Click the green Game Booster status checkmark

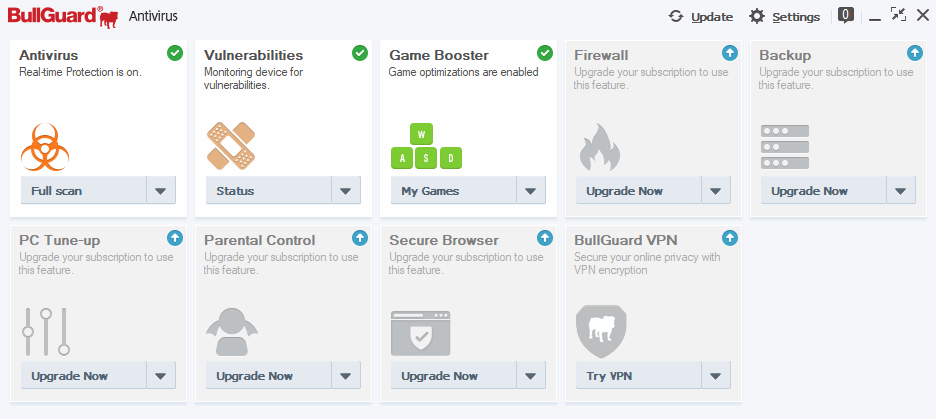545,53
